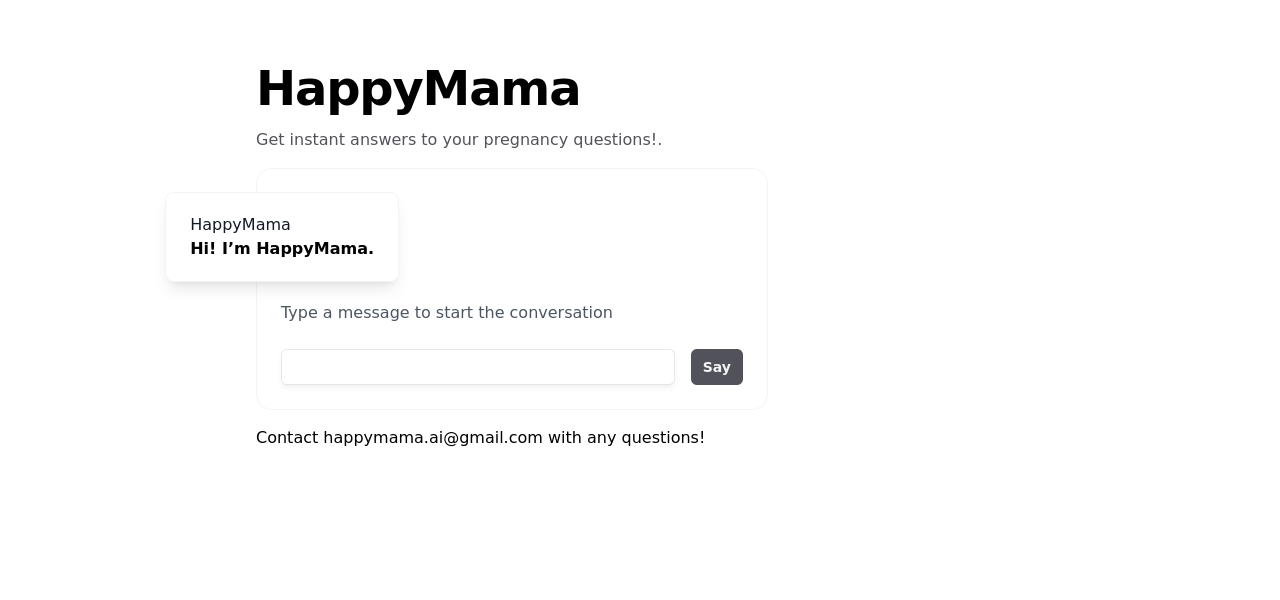Click the word "questions!." ending the subtitle
This screenshot has height=600, width=1280.
point(617,140)
